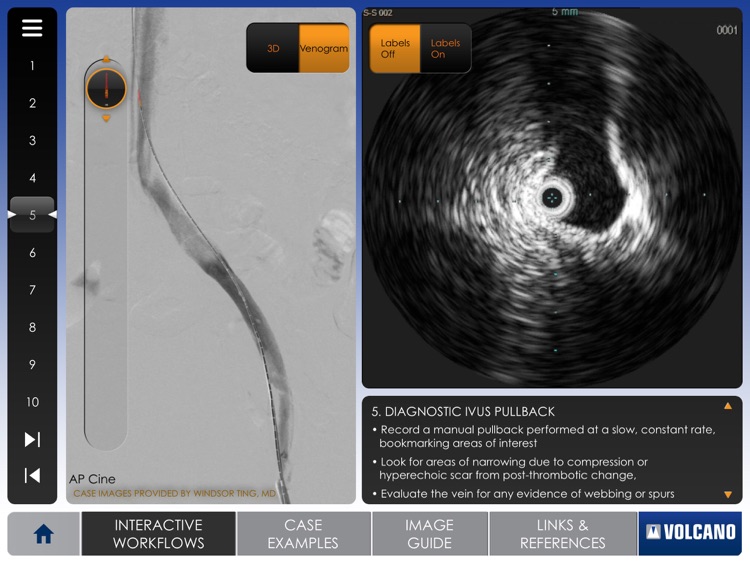Turn labels on for IVUS image

coord(445,48)
